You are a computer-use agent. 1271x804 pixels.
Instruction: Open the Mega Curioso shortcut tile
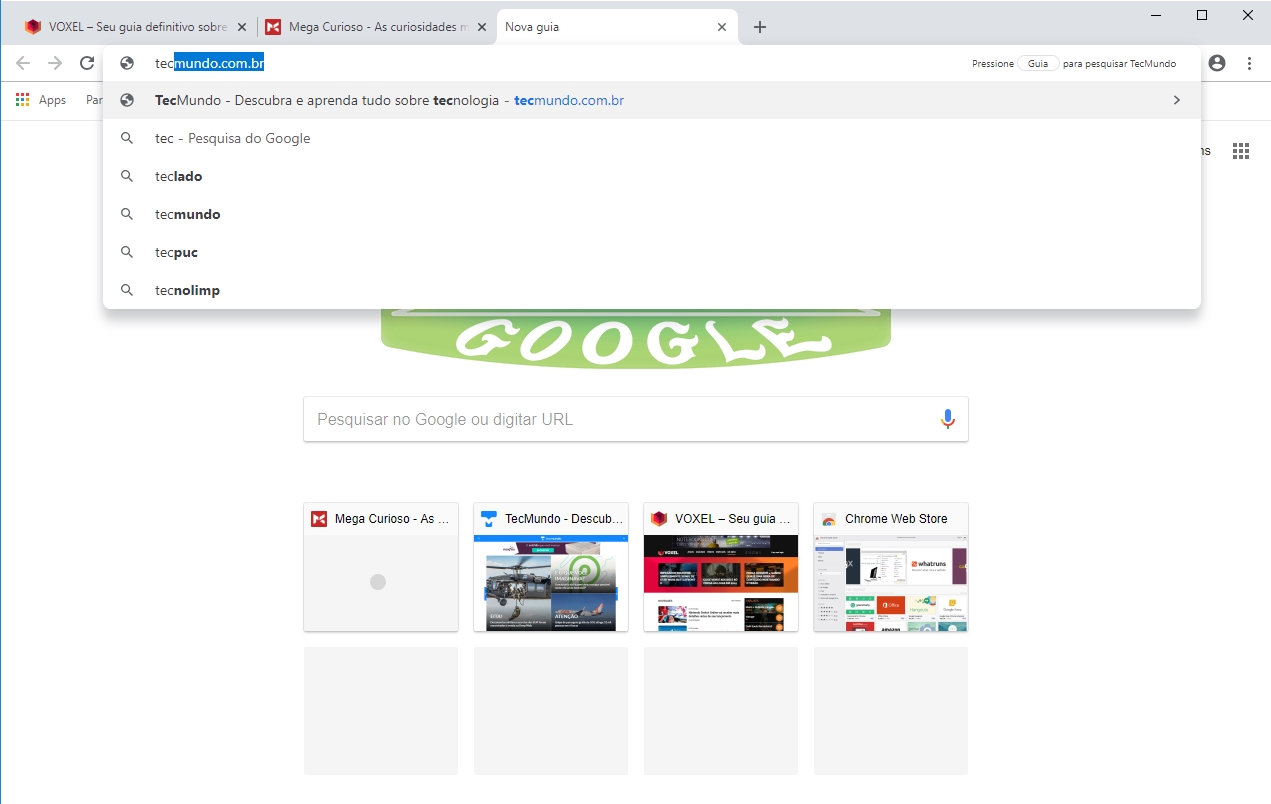pos(381,567)
